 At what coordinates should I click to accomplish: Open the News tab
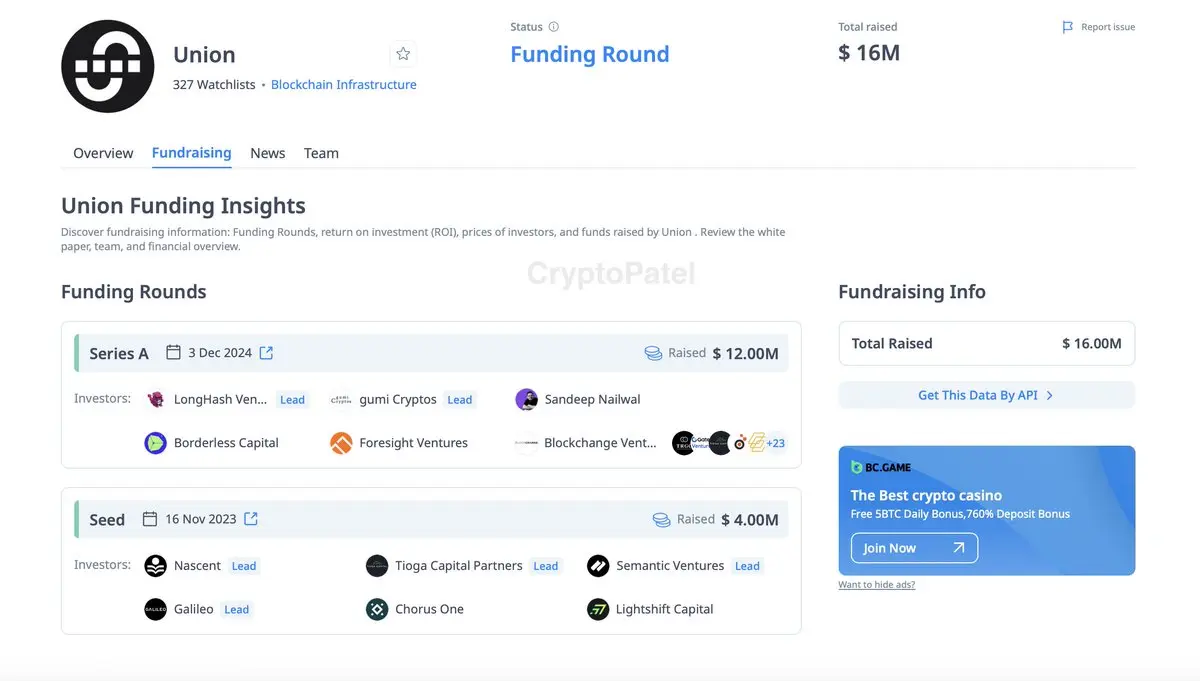(267, 153)
